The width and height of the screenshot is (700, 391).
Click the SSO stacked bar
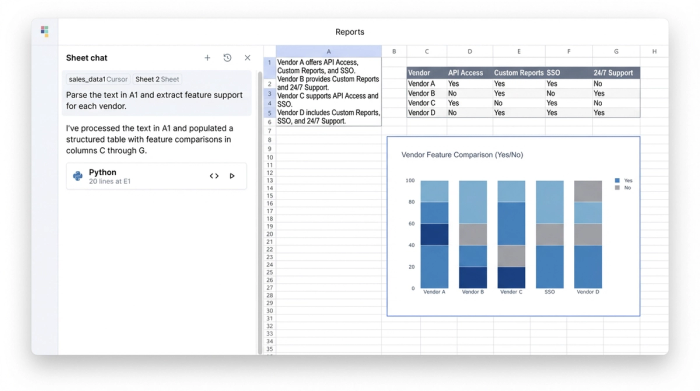click(550, 234)
